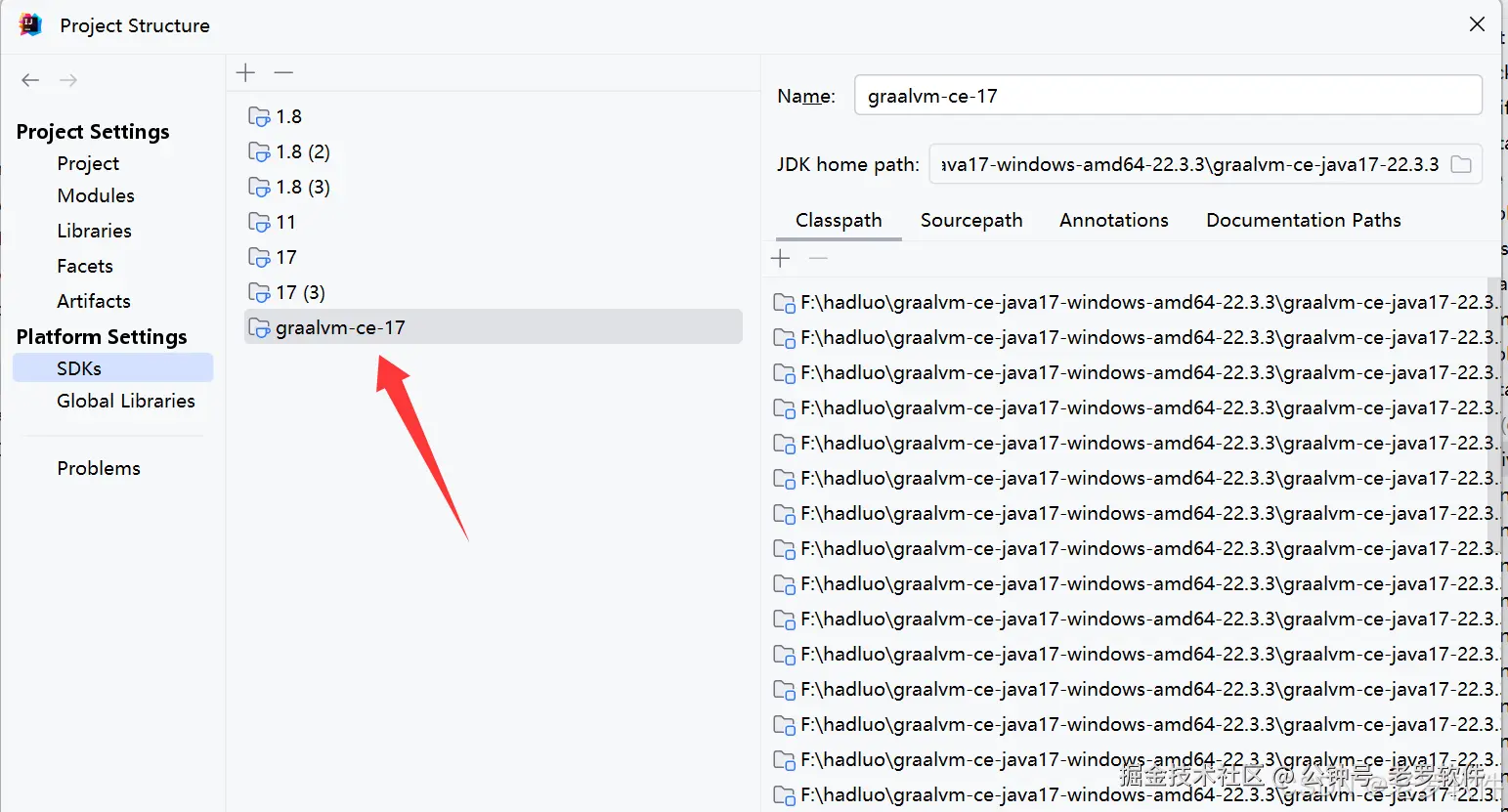This screenshot has height=812, width=1508.
Task: Click the forward navigation arrow
Action: [x=68, y=80]
